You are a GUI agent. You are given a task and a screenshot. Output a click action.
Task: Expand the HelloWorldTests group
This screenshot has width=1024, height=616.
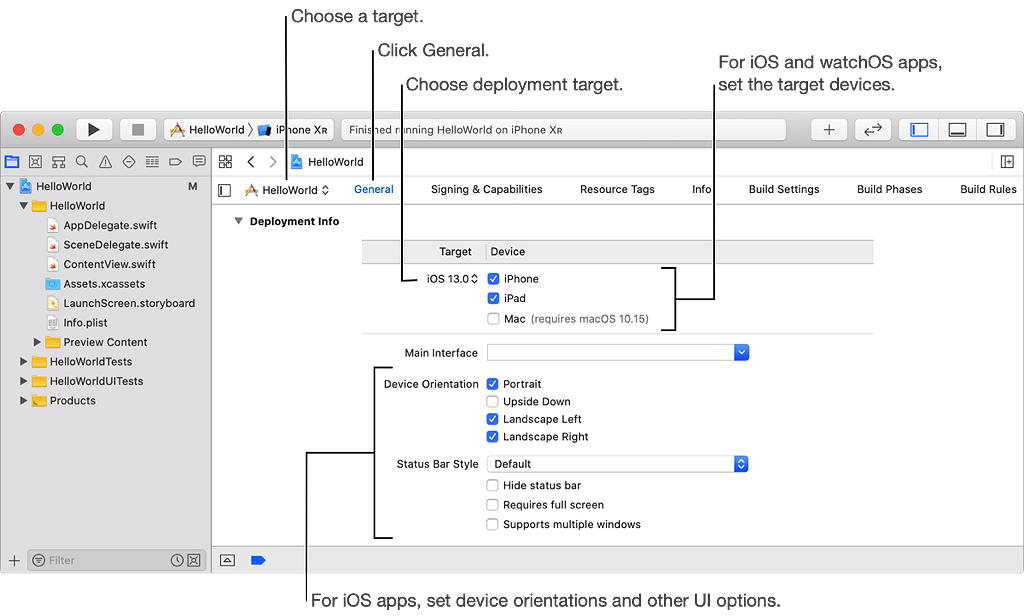coord(24,362)
